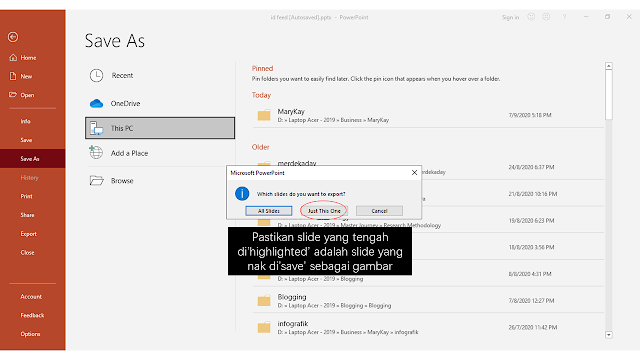Cancel the export dialog
640x360 pixels.
pyautogui.click(x=379, y=211)
